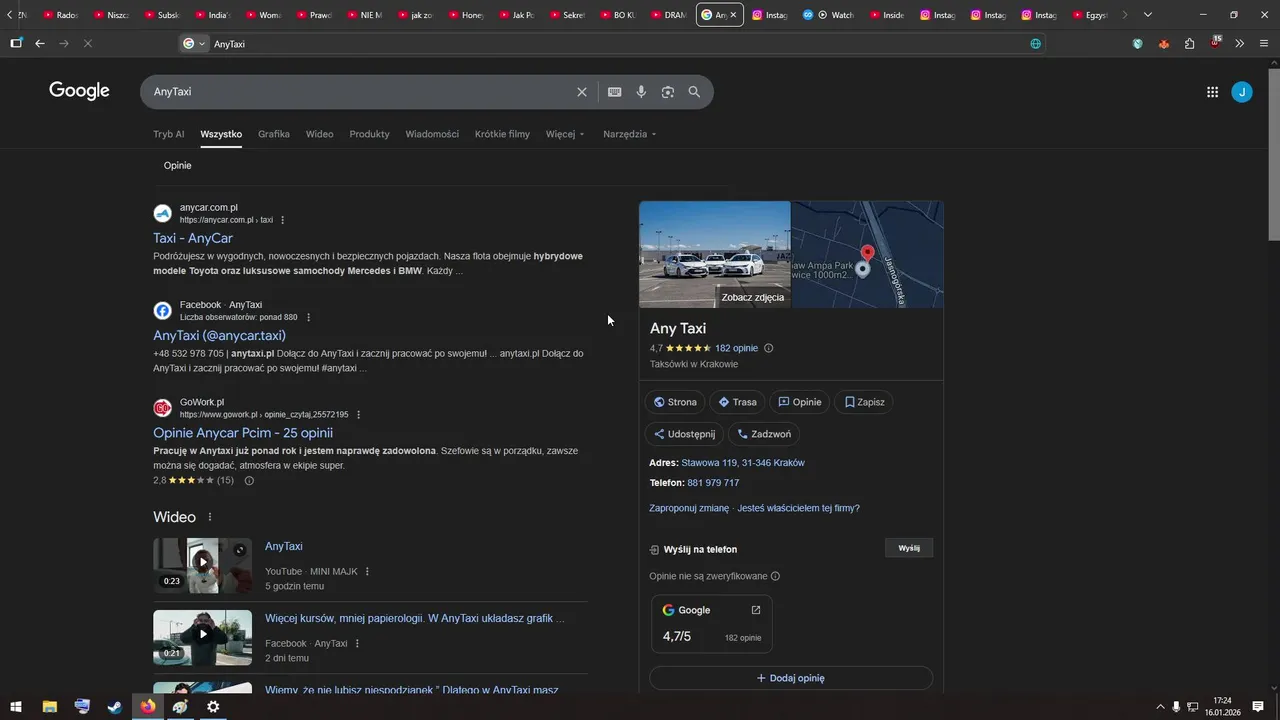Open Windows Start menu
The height and width of the screenshot is (720, 1280).
16,707
